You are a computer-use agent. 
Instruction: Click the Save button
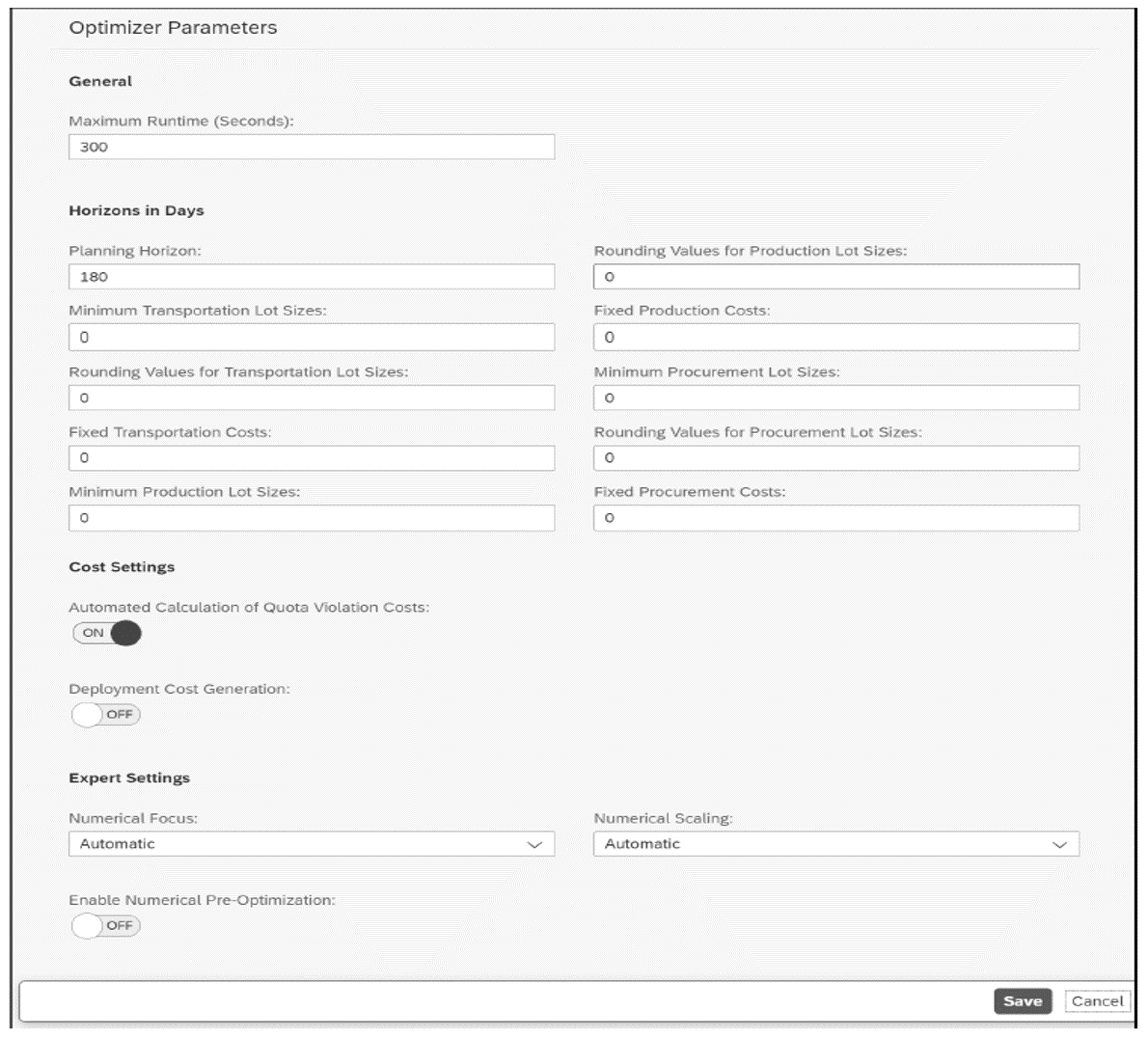1024,1001
